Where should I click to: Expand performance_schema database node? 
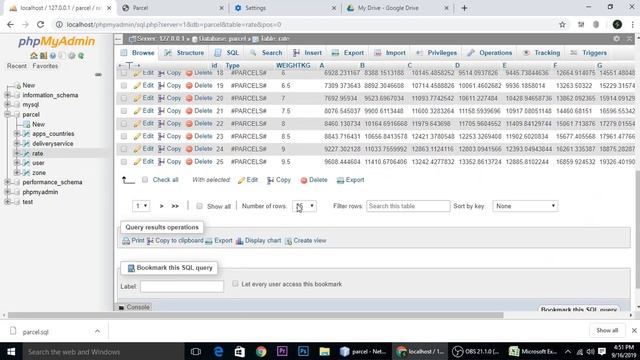click(7, 182)
